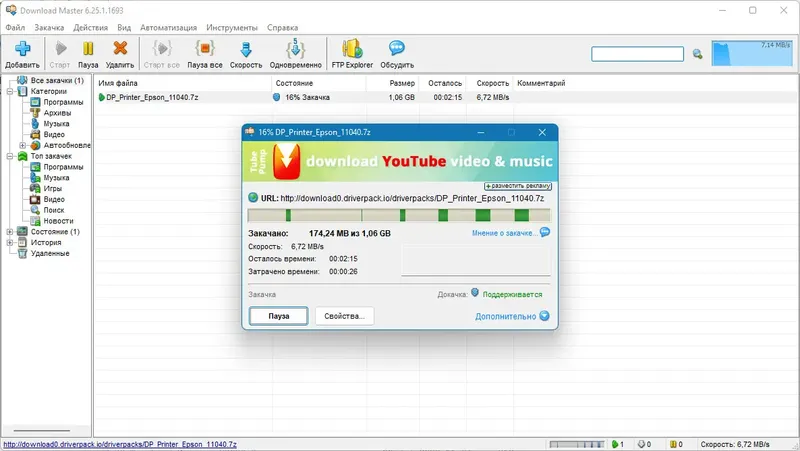Screen dimensions: 800x451
Task: Open the Автоматизация menu
Action: pyautogui.click(x=168, y=28)
